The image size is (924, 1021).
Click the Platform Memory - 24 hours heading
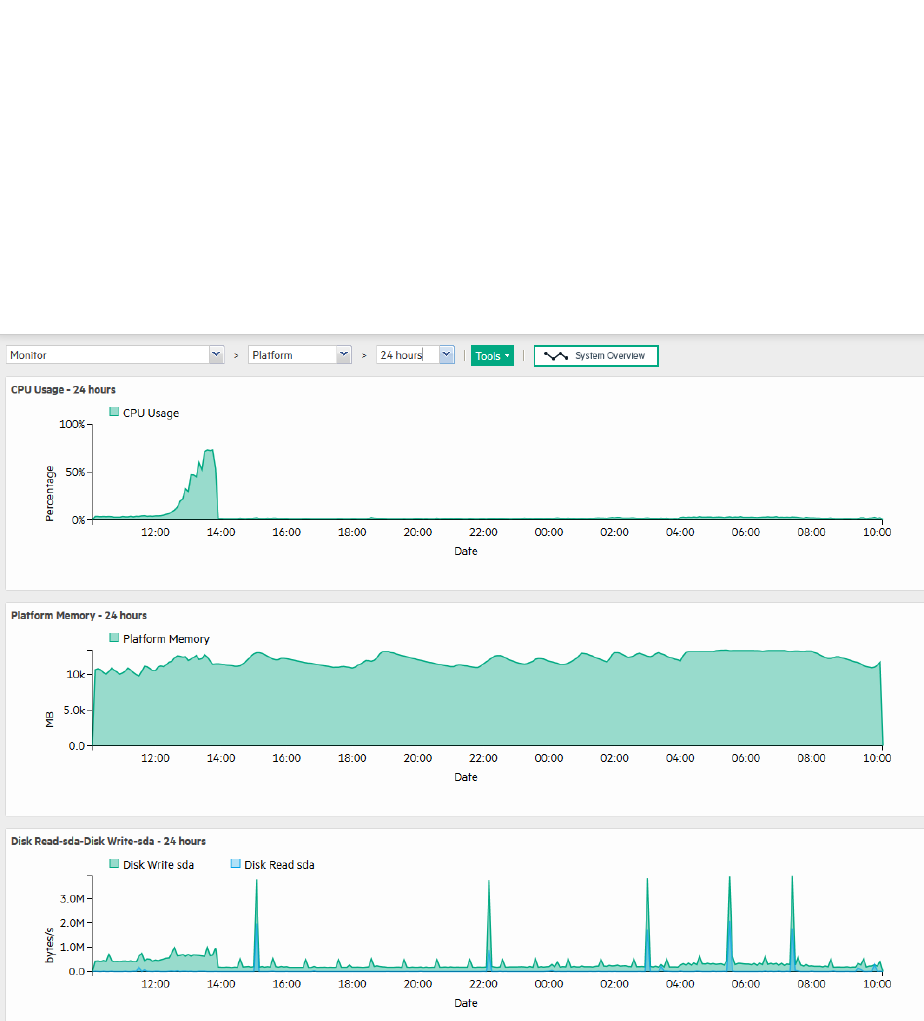pyautogui.click(x=79, y=615)
